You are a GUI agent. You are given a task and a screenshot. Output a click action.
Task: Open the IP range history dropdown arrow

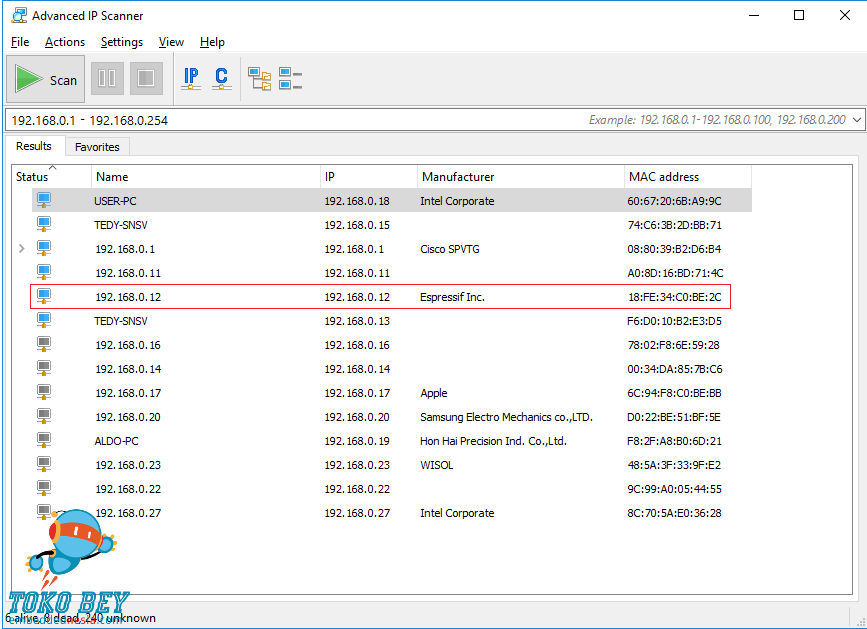[857, 120]
